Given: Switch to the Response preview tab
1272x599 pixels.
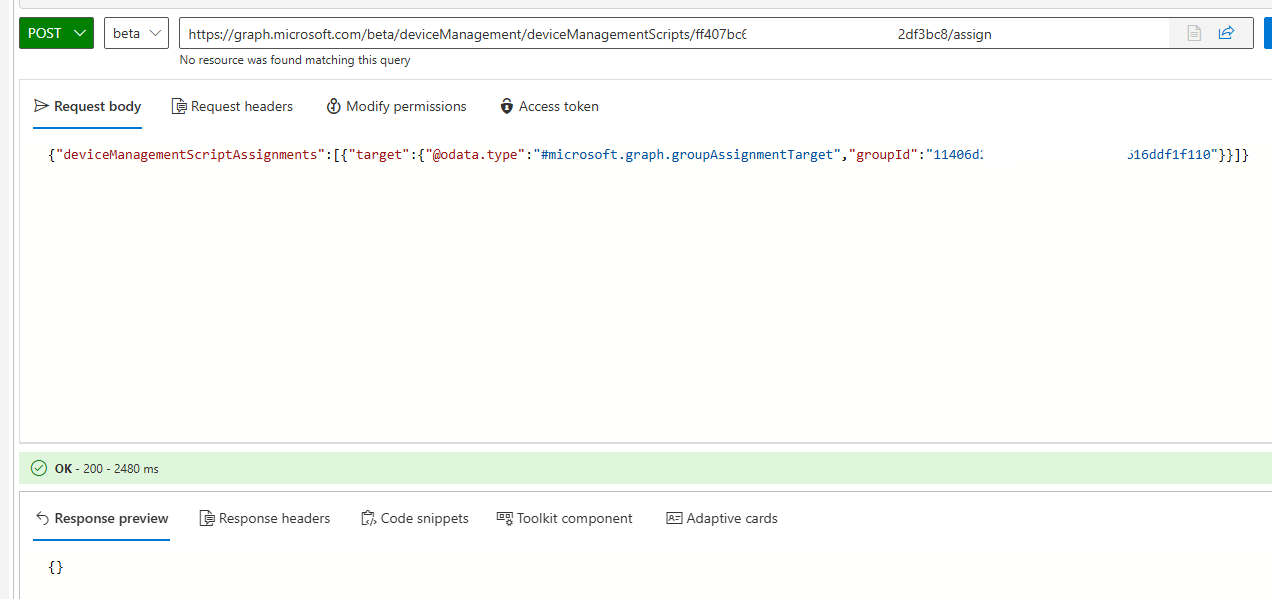Looking at the screenshot, I should click(x=101, y=518).
